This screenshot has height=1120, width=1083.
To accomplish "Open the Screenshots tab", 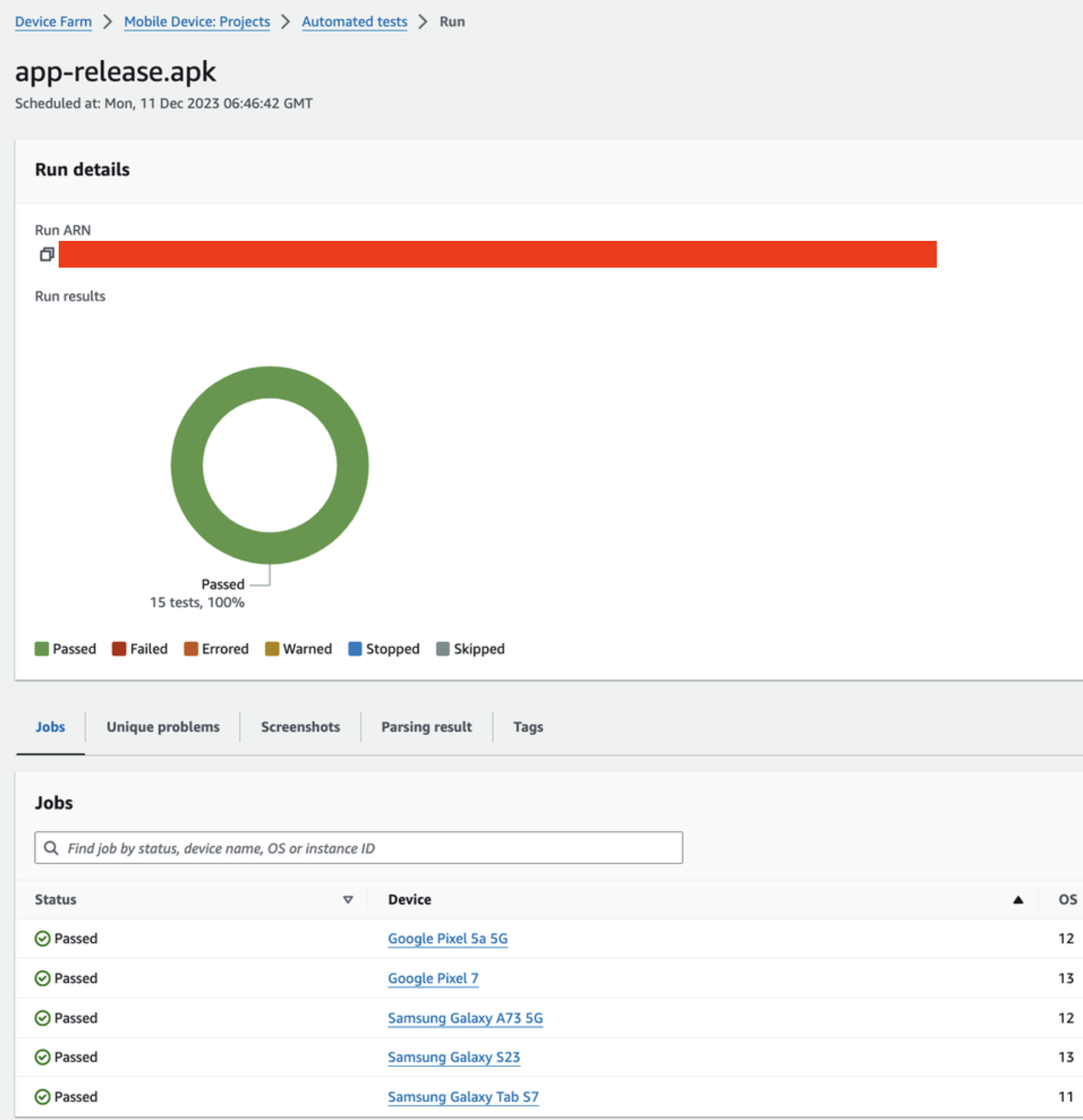I will tap(300, 727).
